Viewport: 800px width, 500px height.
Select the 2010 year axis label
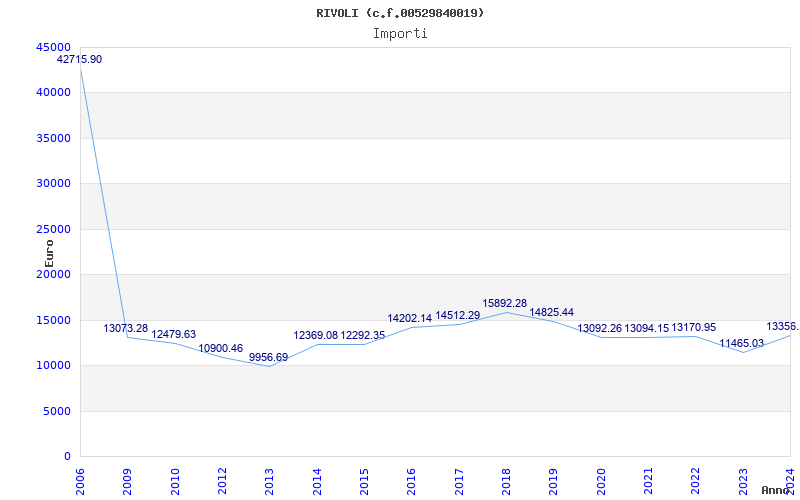coord(175,482)
